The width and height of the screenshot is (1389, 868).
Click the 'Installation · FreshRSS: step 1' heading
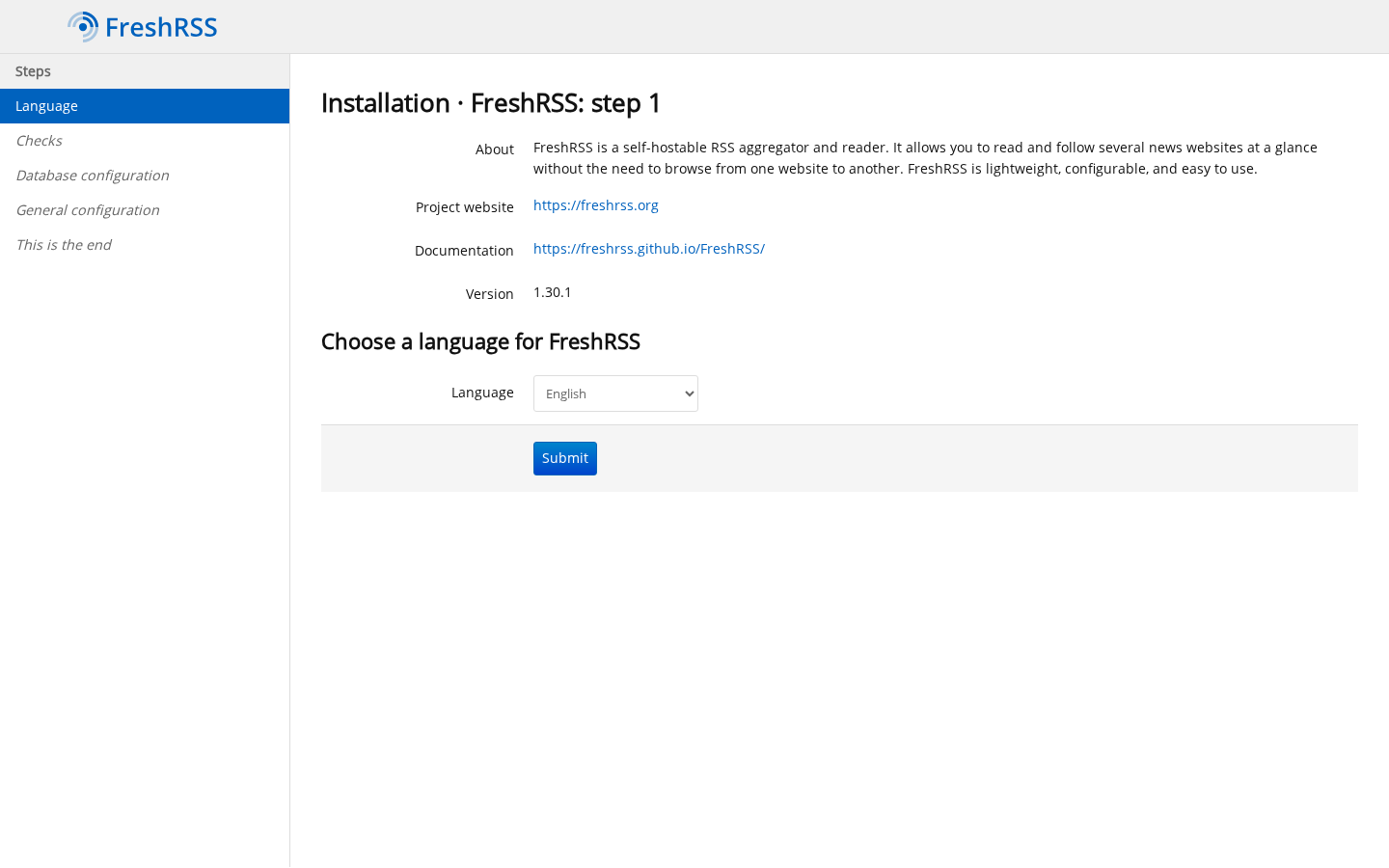point(491,103)
